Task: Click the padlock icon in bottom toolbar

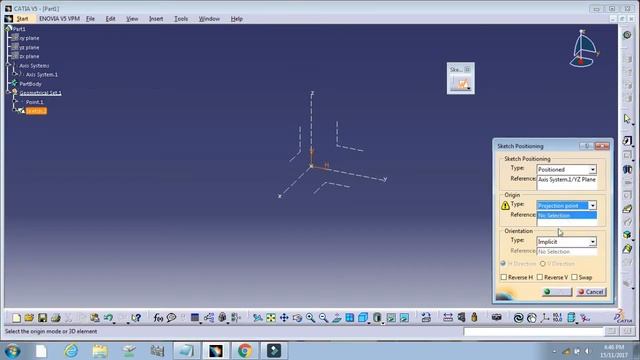Action: pyautogui.click(x=474, y=318)
